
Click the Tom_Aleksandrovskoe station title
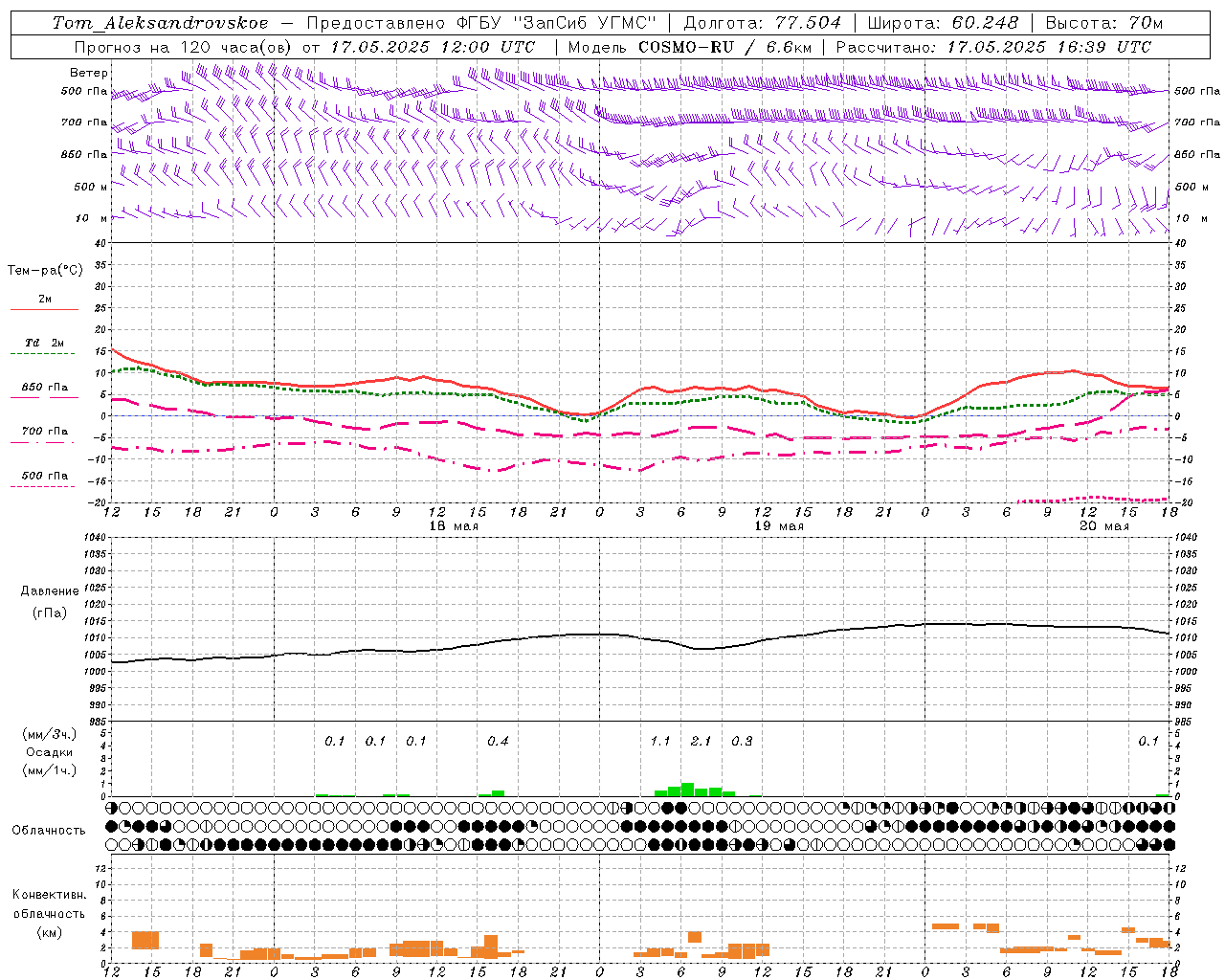pyautogui.click(x=160, y=23)
